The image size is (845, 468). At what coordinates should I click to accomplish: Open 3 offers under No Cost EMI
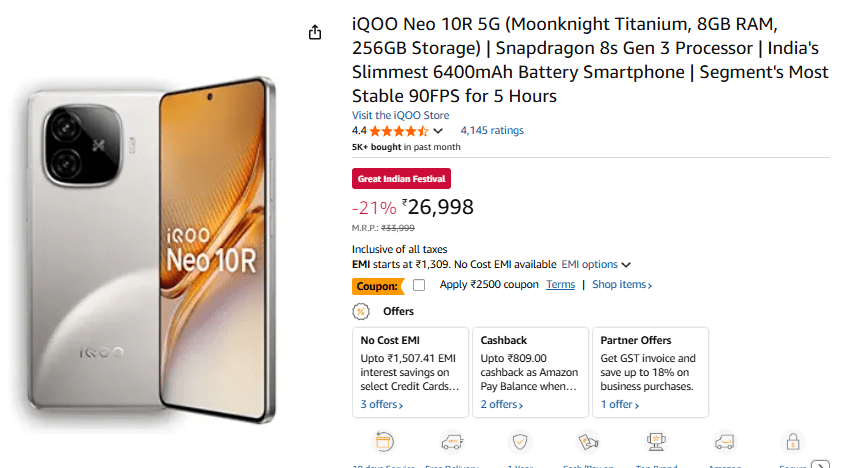(382, 405)
